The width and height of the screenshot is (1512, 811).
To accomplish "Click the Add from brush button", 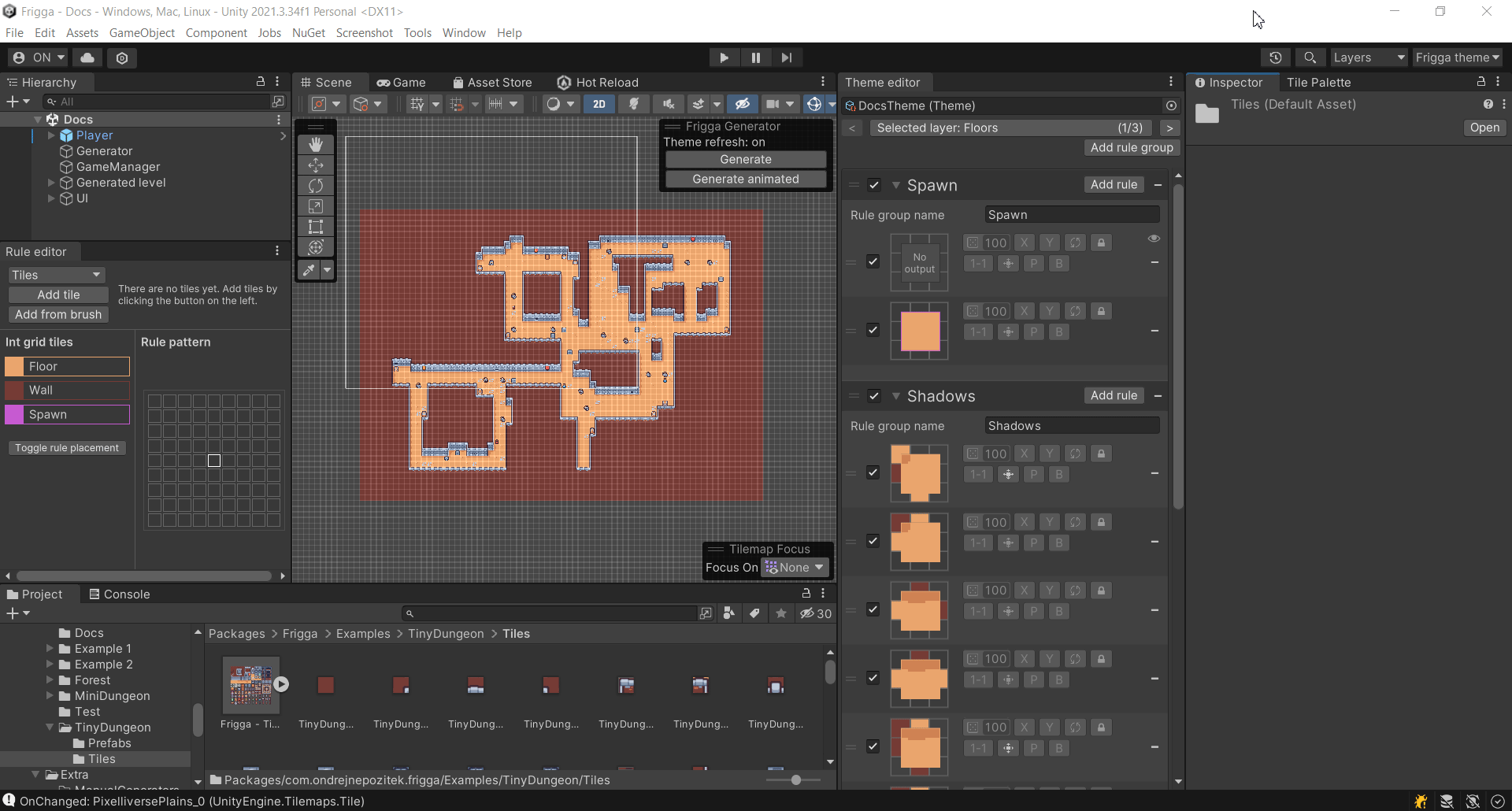I will pyautogui.click(x=58, y=314).
